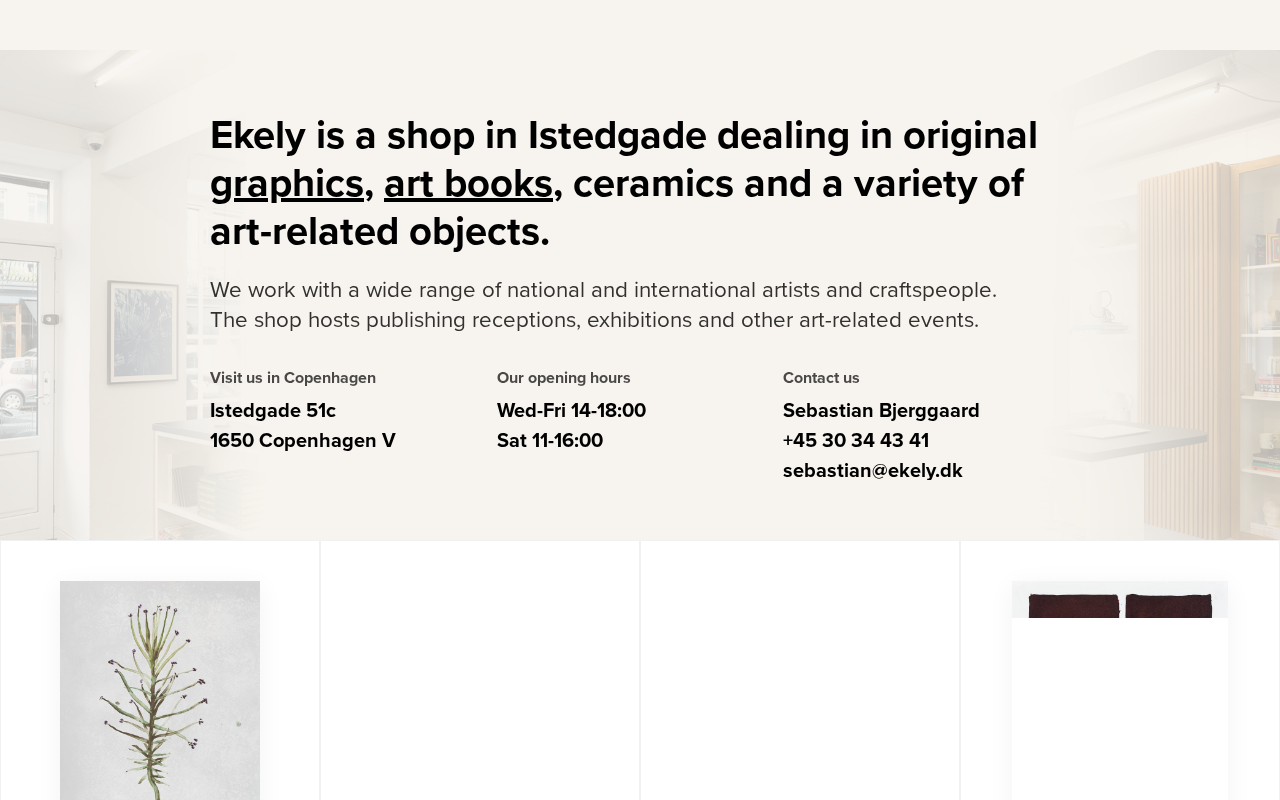Click the word Ekely in the main headline

(257, 136)
